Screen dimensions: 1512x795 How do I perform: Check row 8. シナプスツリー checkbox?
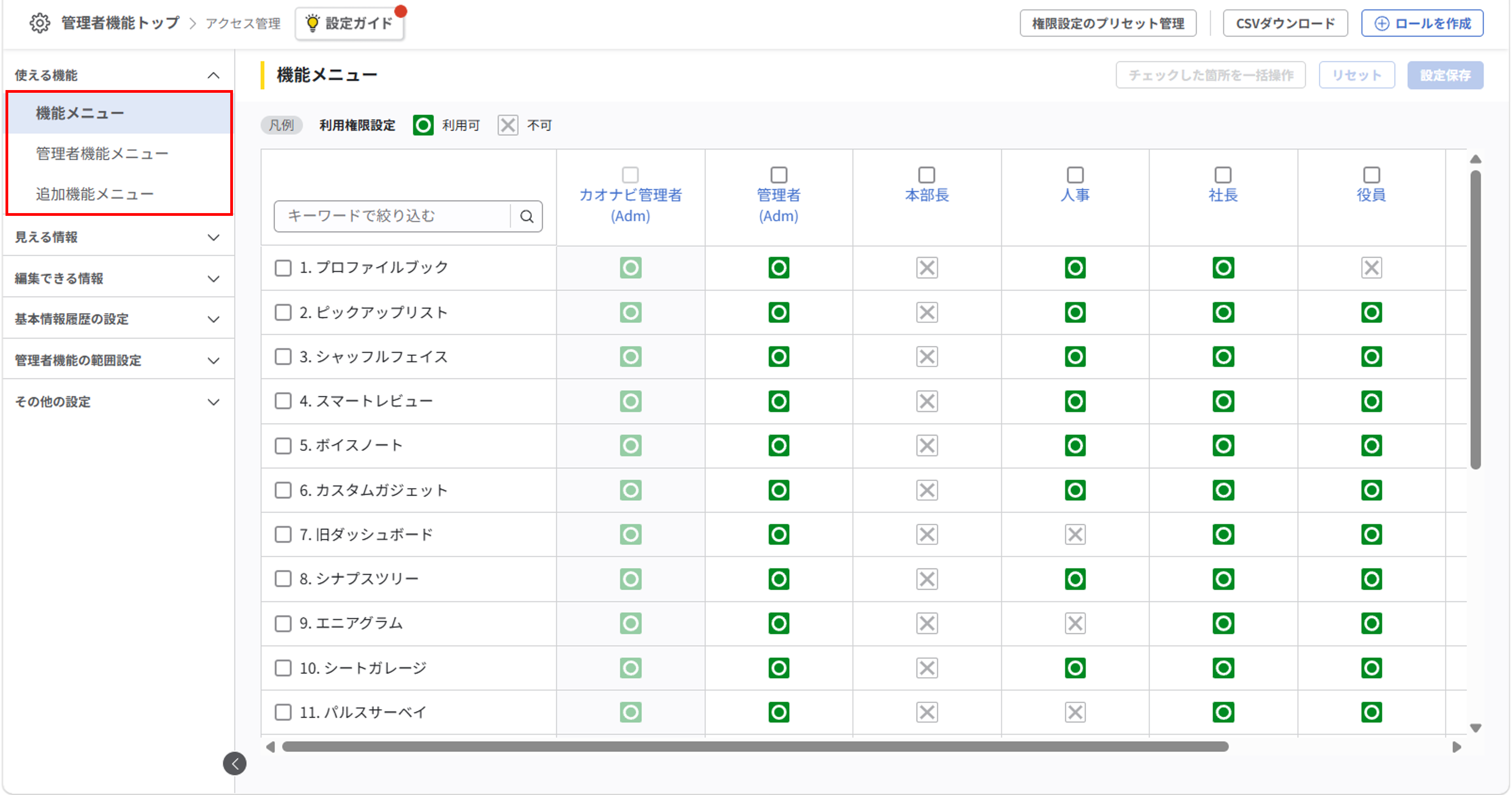(283, 579)
